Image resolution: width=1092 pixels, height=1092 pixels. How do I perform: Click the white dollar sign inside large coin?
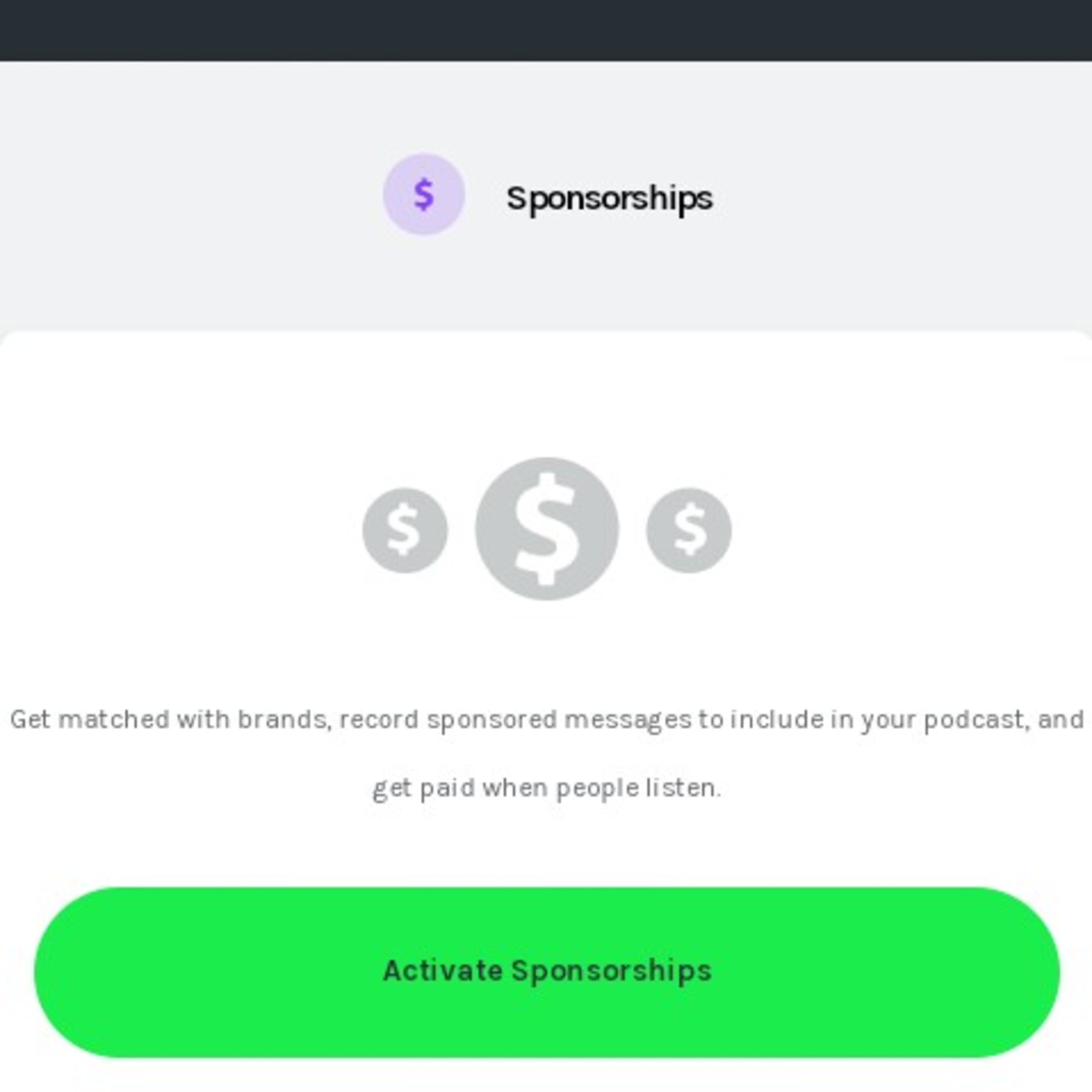[547, 529]
